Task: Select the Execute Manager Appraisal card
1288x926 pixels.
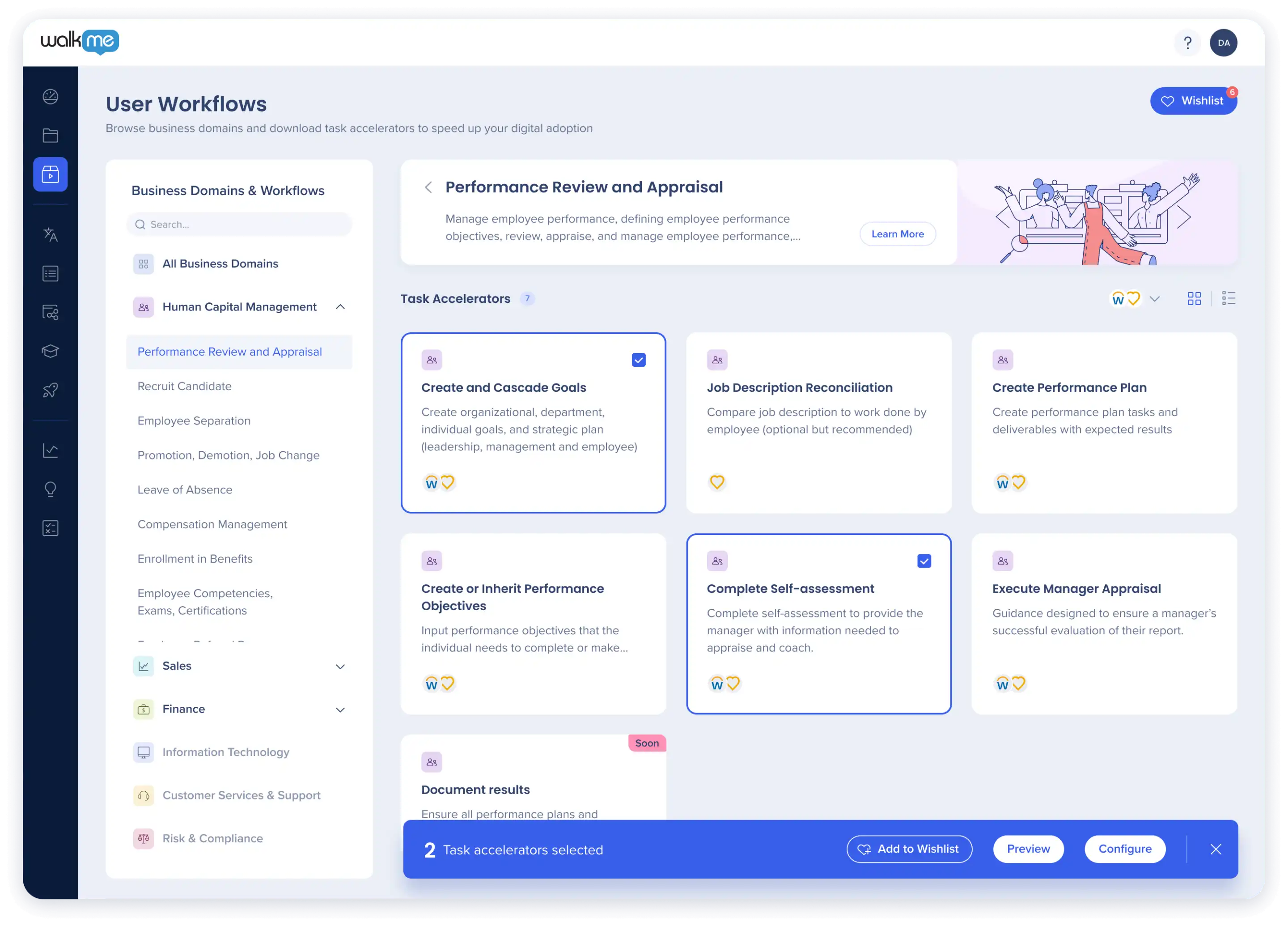Action: click(x=1104, y=624)
